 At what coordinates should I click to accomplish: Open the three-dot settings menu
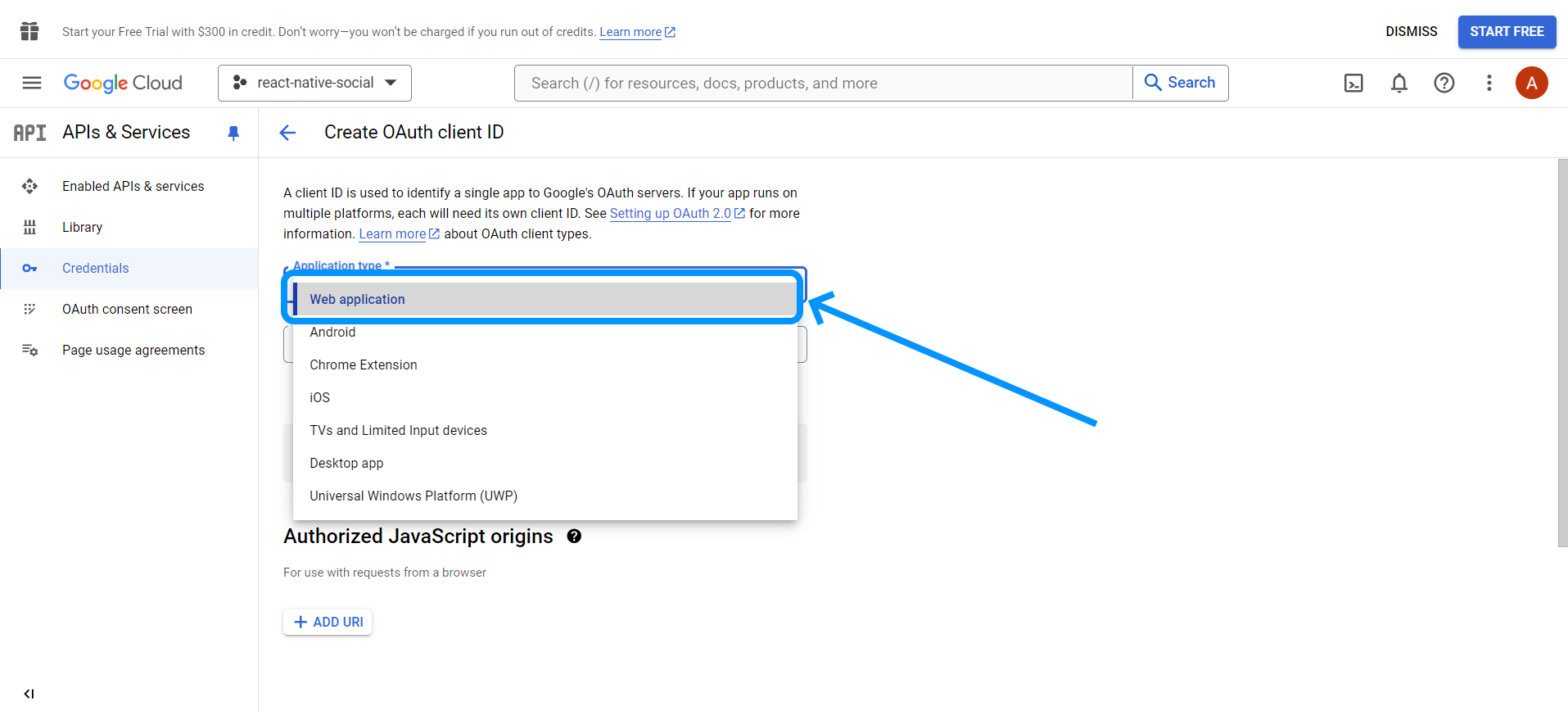[1489, 83]
